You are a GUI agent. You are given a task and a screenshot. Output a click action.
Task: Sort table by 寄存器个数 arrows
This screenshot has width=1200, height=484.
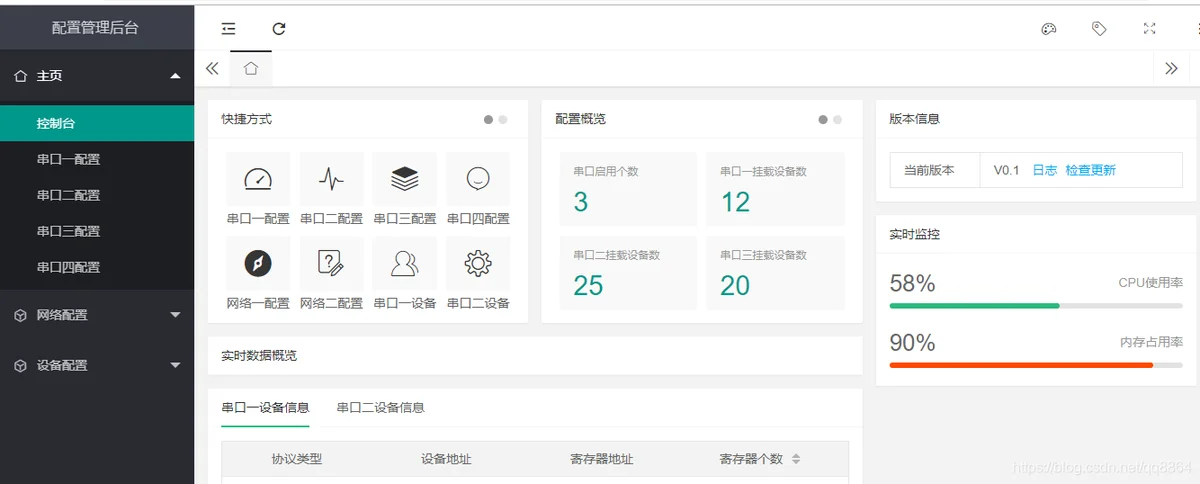pyautogui.click(x=796, y=459)
